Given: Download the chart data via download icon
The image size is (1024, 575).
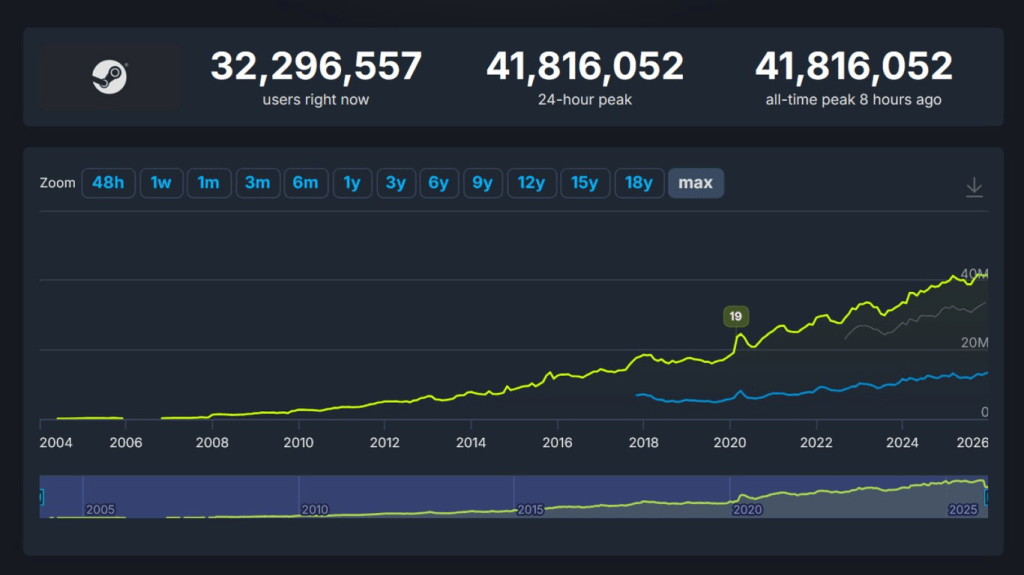Looking at the screenshot, I should coord(974,187).
